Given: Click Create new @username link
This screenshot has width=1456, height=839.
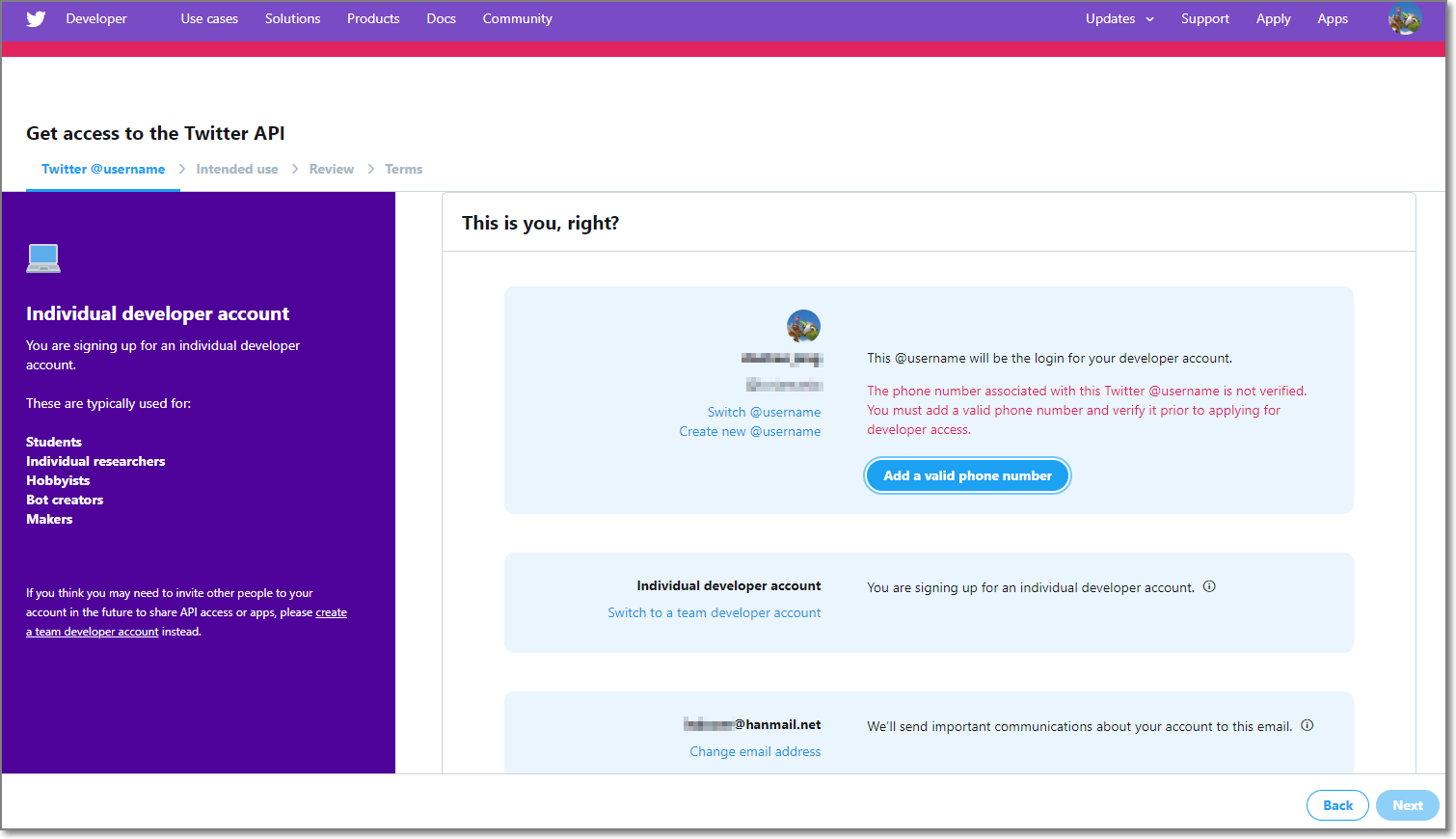Looking at the screenshot, I should pyautogui.click(x=750, y=431).
